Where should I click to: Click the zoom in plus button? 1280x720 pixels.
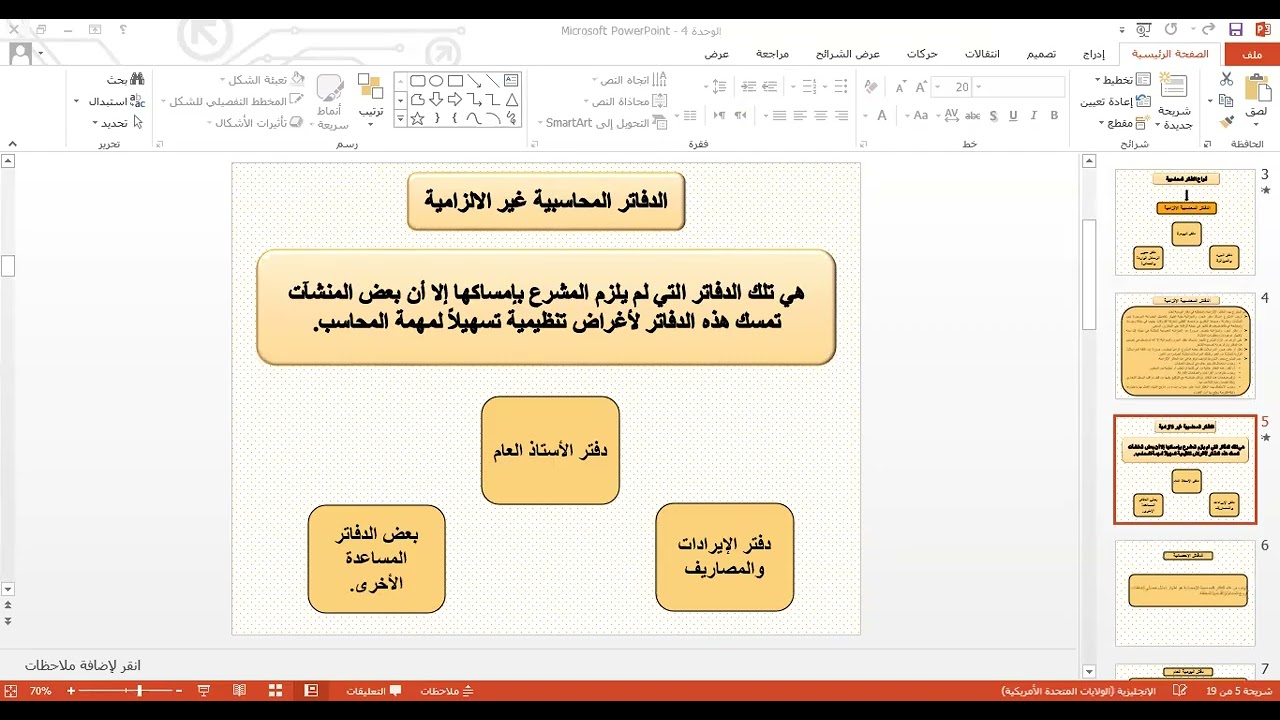click(x=71, y=691)
